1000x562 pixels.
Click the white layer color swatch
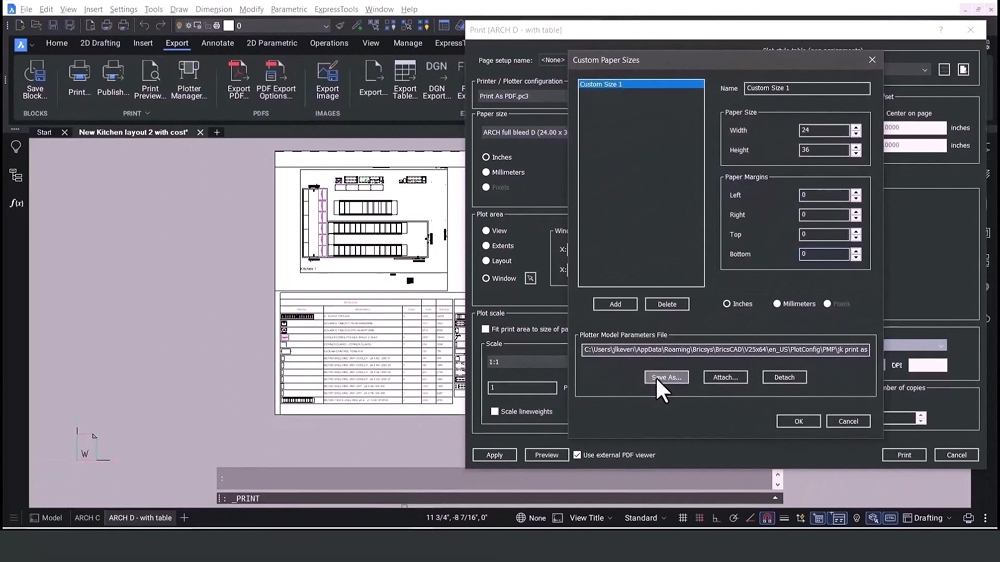pyautogui.click(x=229, y=26)
